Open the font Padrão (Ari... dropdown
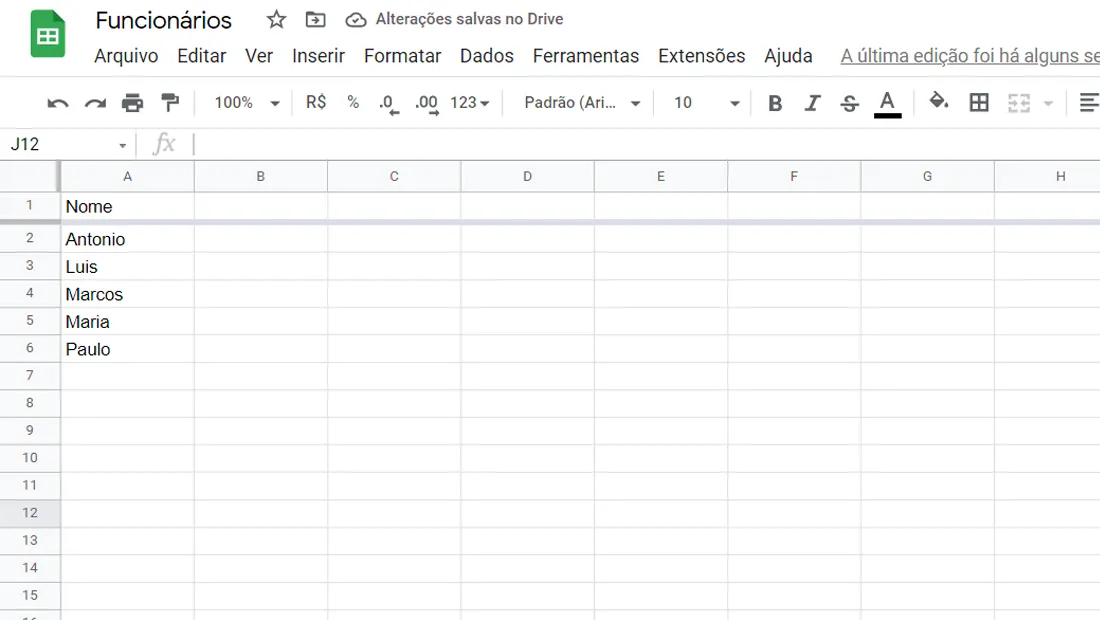1100x620 pixels. tap(582, 103)
